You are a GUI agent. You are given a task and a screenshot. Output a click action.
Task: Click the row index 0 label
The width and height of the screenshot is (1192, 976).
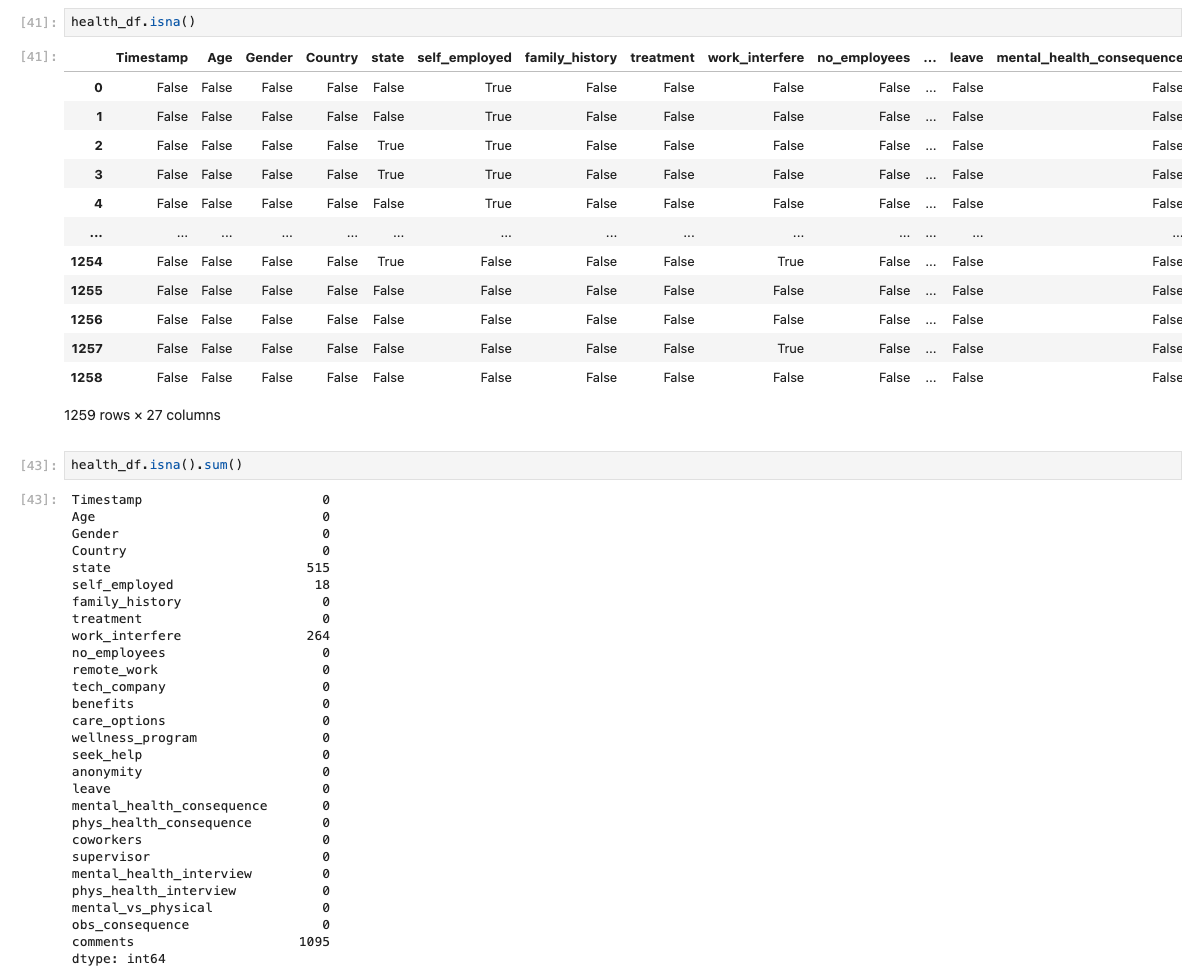98,88
